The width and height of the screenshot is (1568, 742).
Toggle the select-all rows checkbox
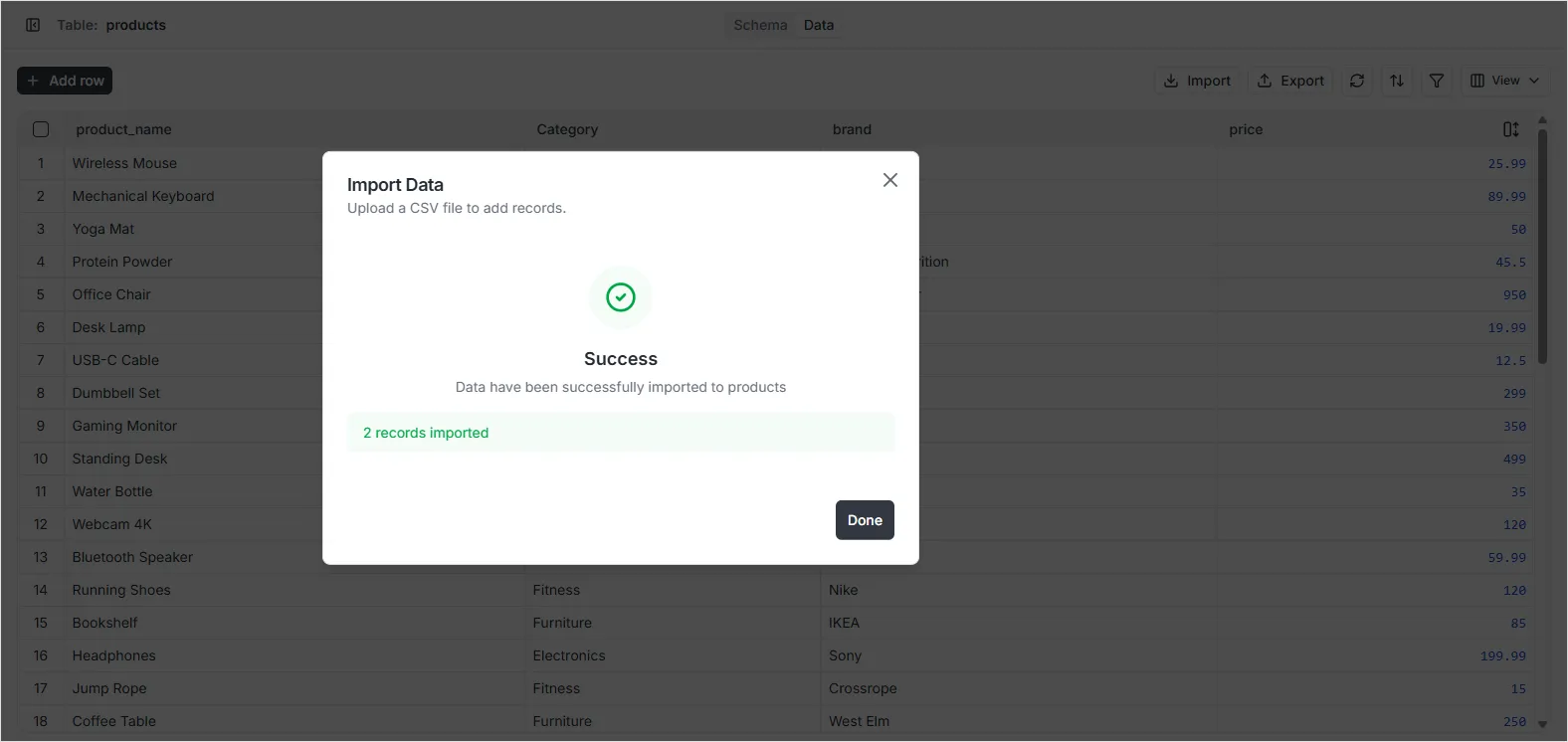(41, 129)
